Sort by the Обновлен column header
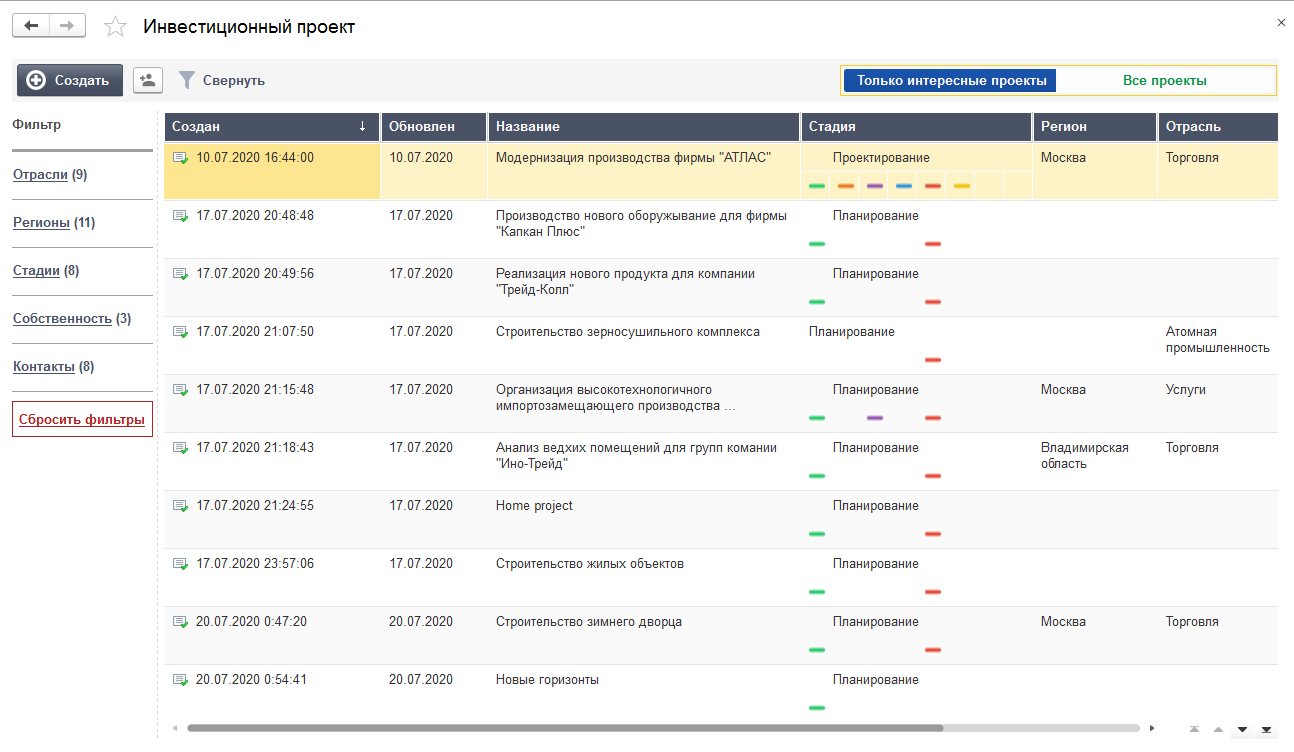 click(x=433, y=127)
